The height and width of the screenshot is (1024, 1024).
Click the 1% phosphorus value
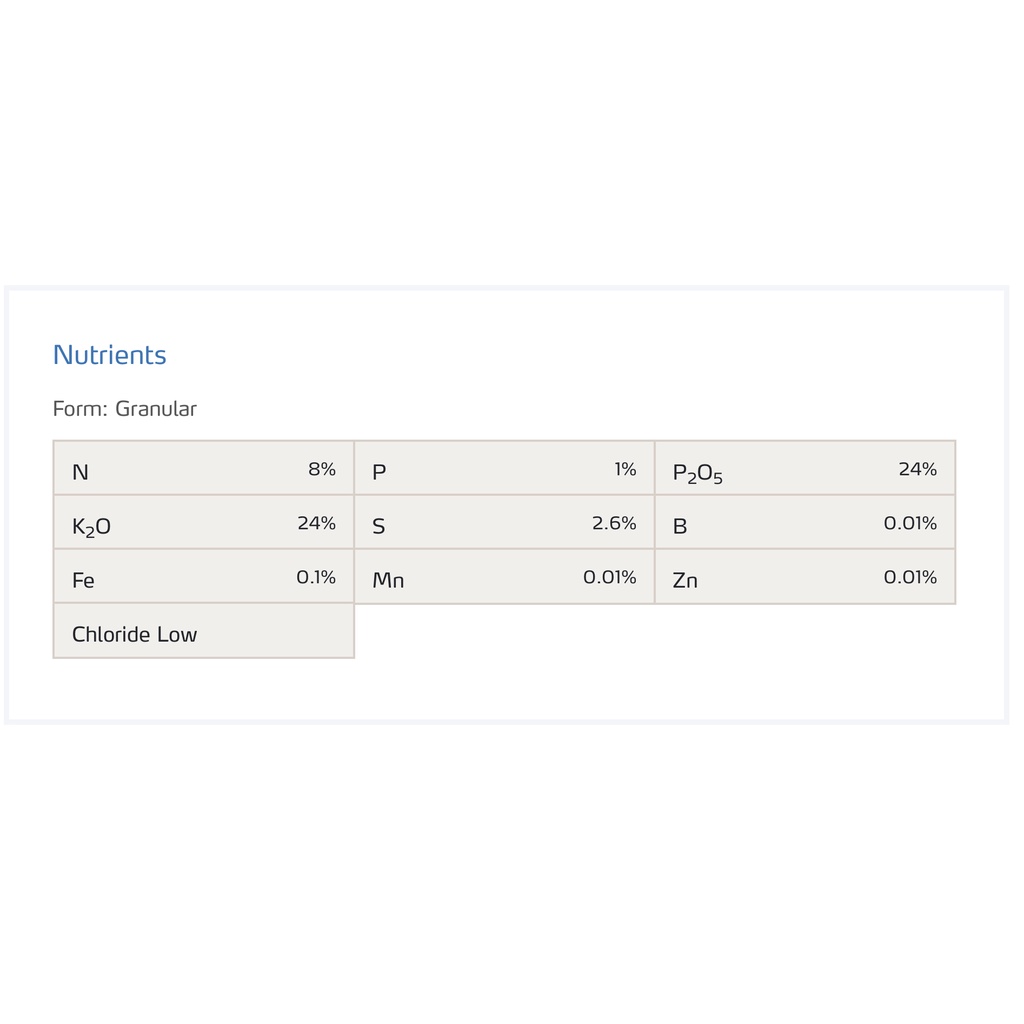625,469
